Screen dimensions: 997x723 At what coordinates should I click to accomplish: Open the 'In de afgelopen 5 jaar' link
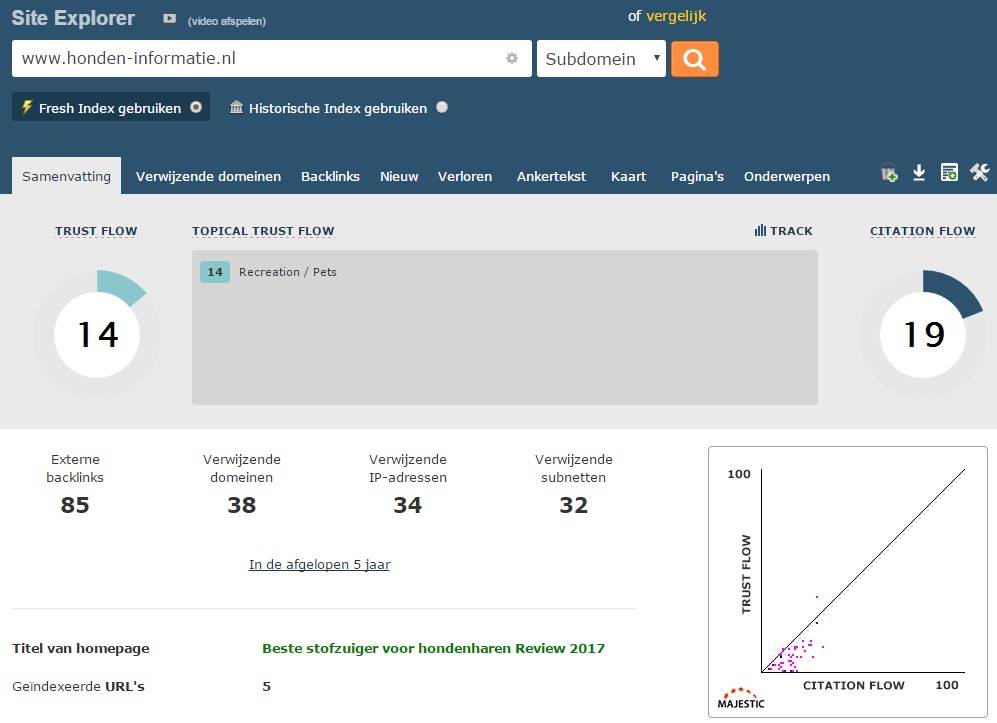(319, 564)
